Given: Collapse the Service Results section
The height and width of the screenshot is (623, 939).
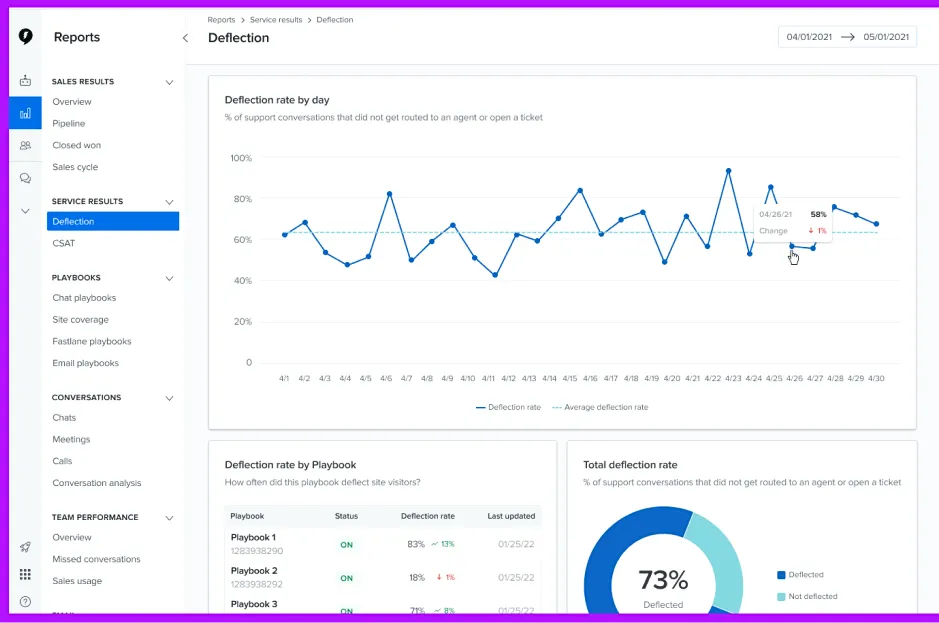Looking at the screenshot, I should (x=169, y=202).
